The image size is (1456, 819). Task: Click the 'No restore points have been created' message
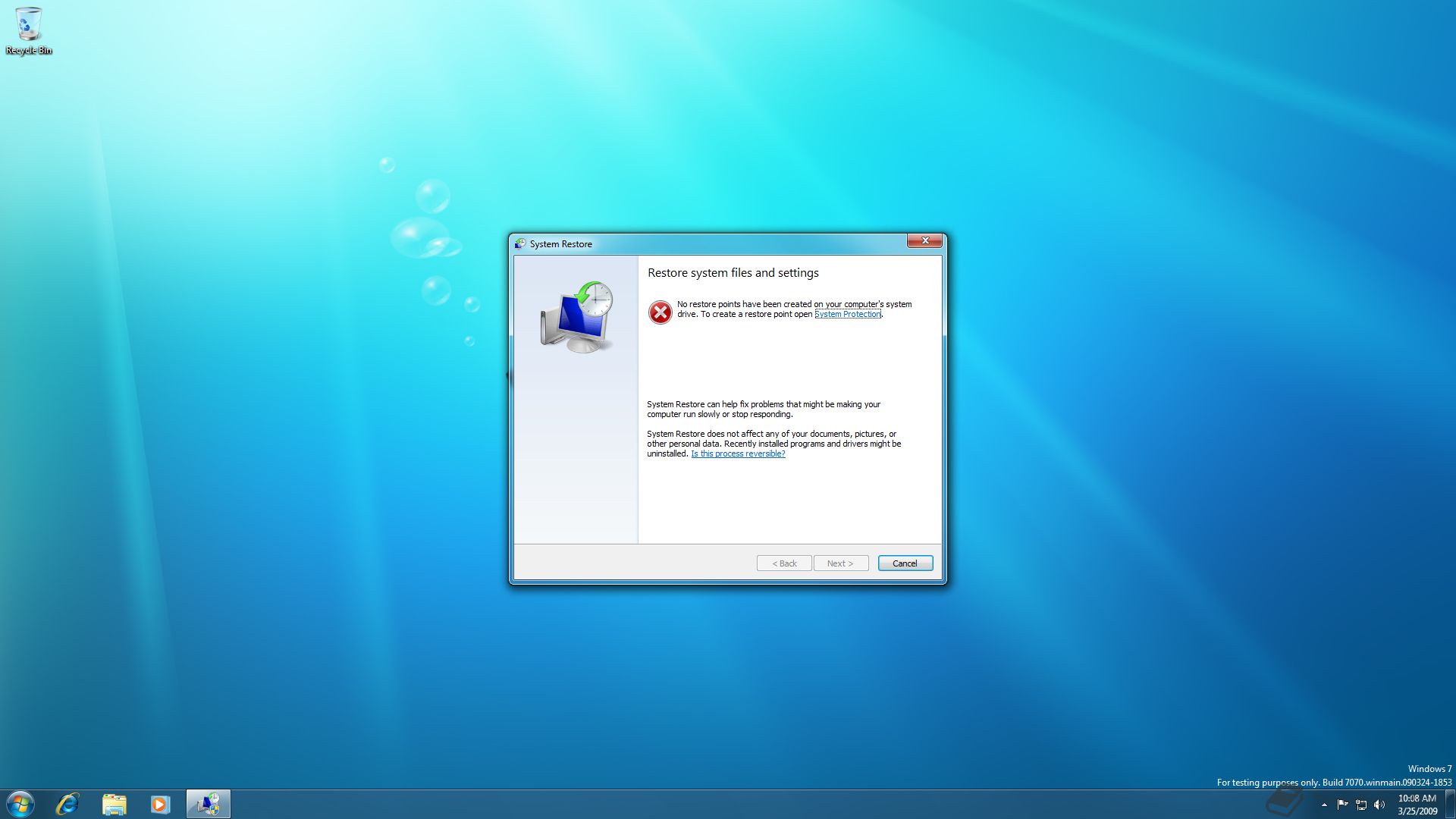tap(794, 309)
